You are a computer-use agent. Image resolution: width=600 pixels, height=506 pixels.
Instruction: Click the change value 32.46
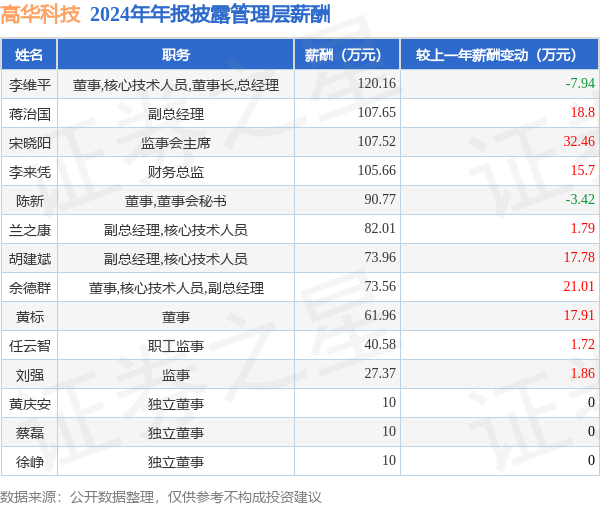(x=579, y=141)
